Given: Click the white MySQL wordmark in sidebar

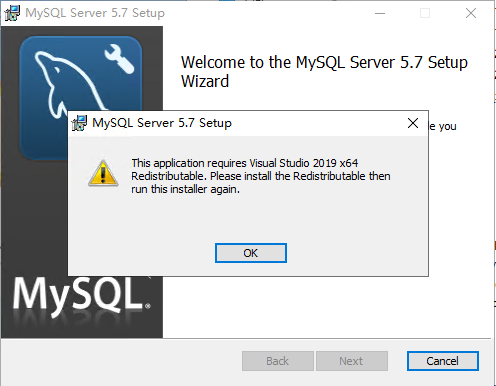Looking at the screenshot, I should coord(81,294).
